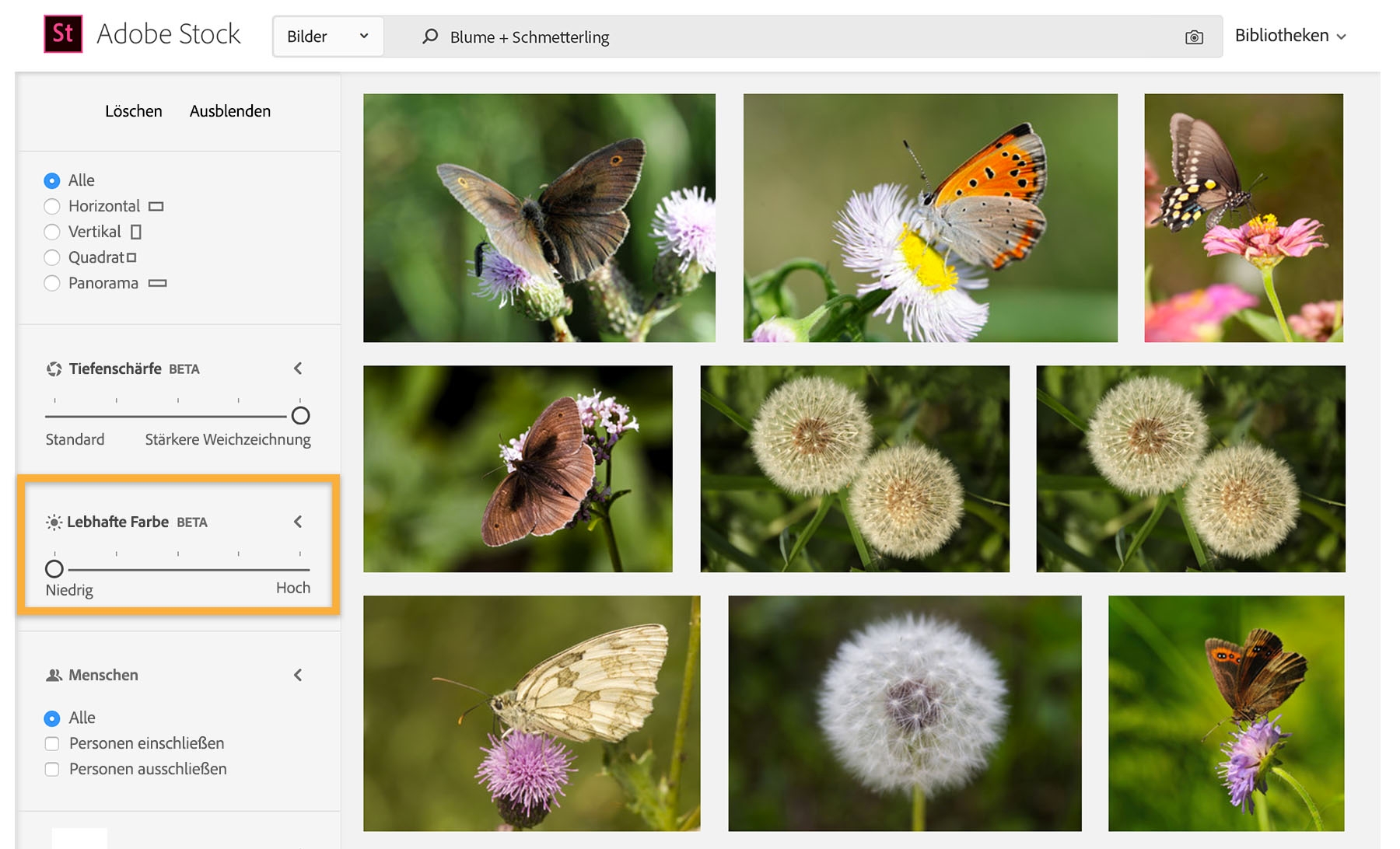
Task: Open search by image camera icon
Action: coord(1195,36)
